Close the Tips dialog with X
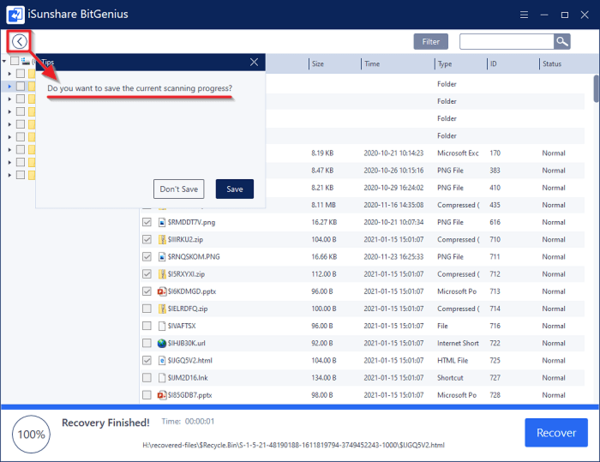 tap(254, 62)
